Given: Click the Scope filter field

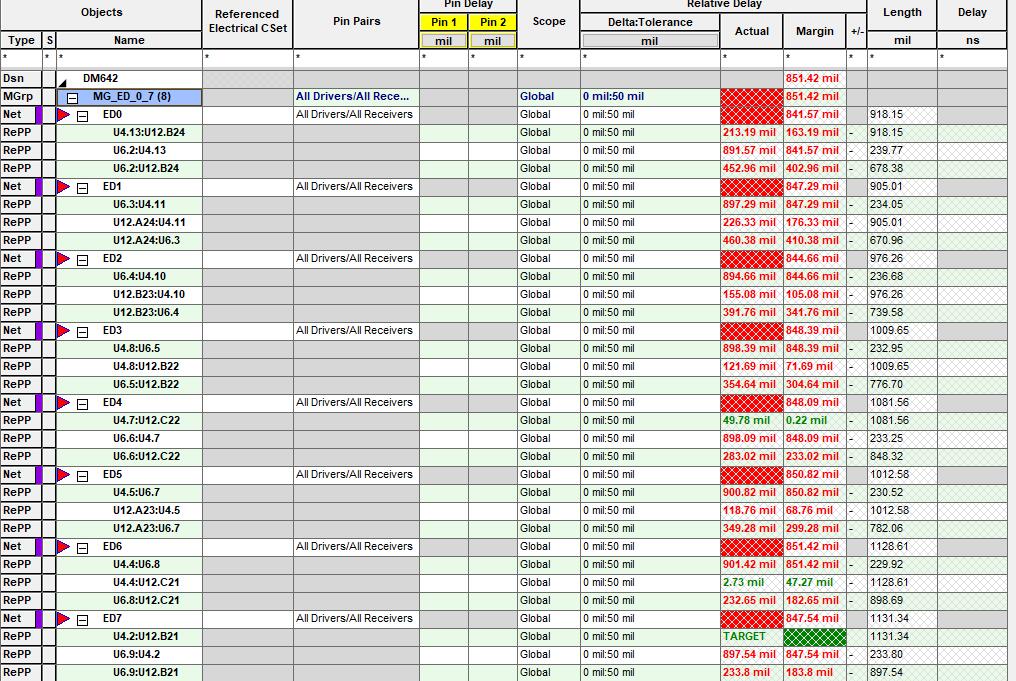Looking at the screenshot, I should coord(549,58).
